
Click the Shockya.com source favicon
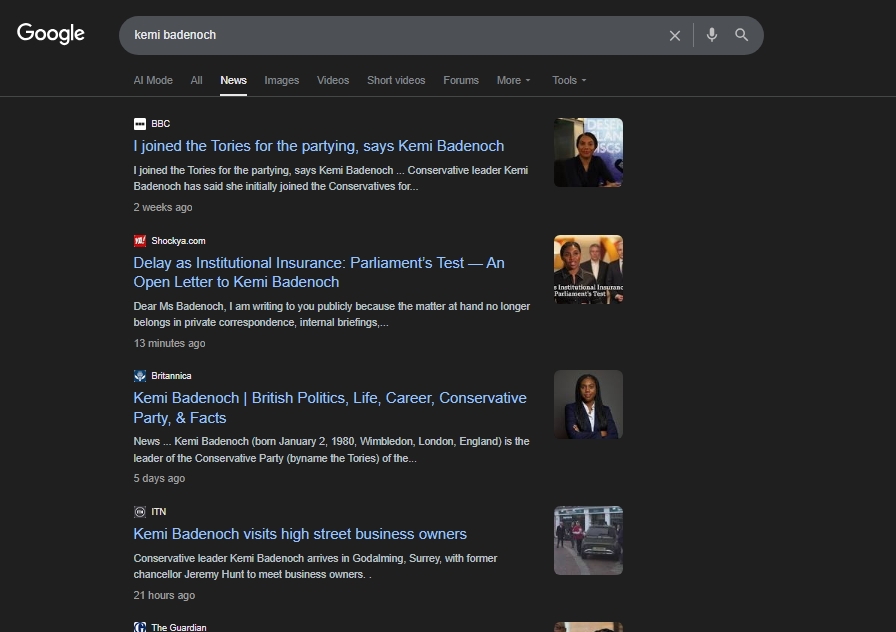pos(140,241)
